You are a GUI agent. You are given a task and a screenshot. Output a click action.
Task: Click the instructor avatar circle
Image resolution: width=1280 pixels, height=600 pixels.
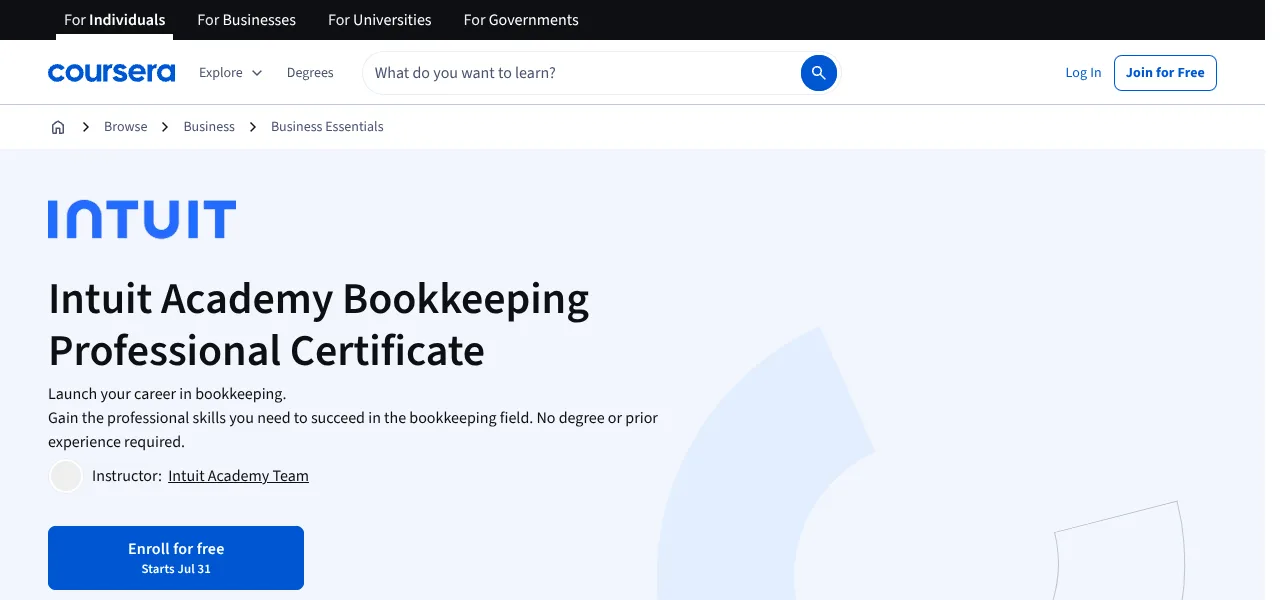tap(66, 476)
